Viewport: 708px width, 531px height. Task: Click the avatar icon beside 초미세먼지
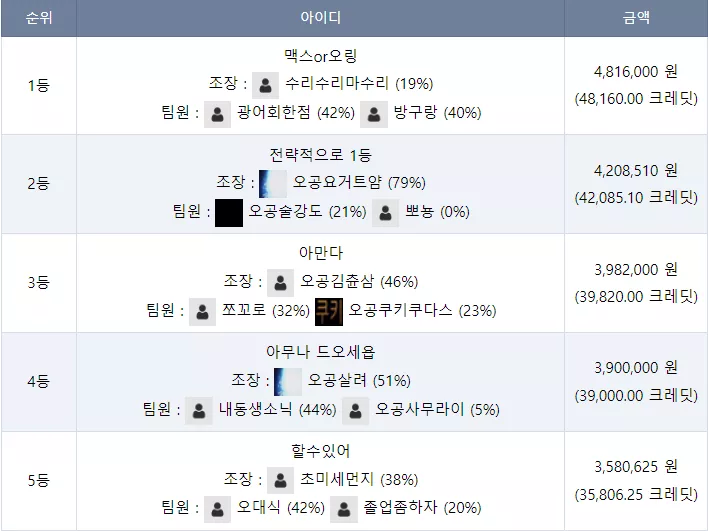coord(280,480)
